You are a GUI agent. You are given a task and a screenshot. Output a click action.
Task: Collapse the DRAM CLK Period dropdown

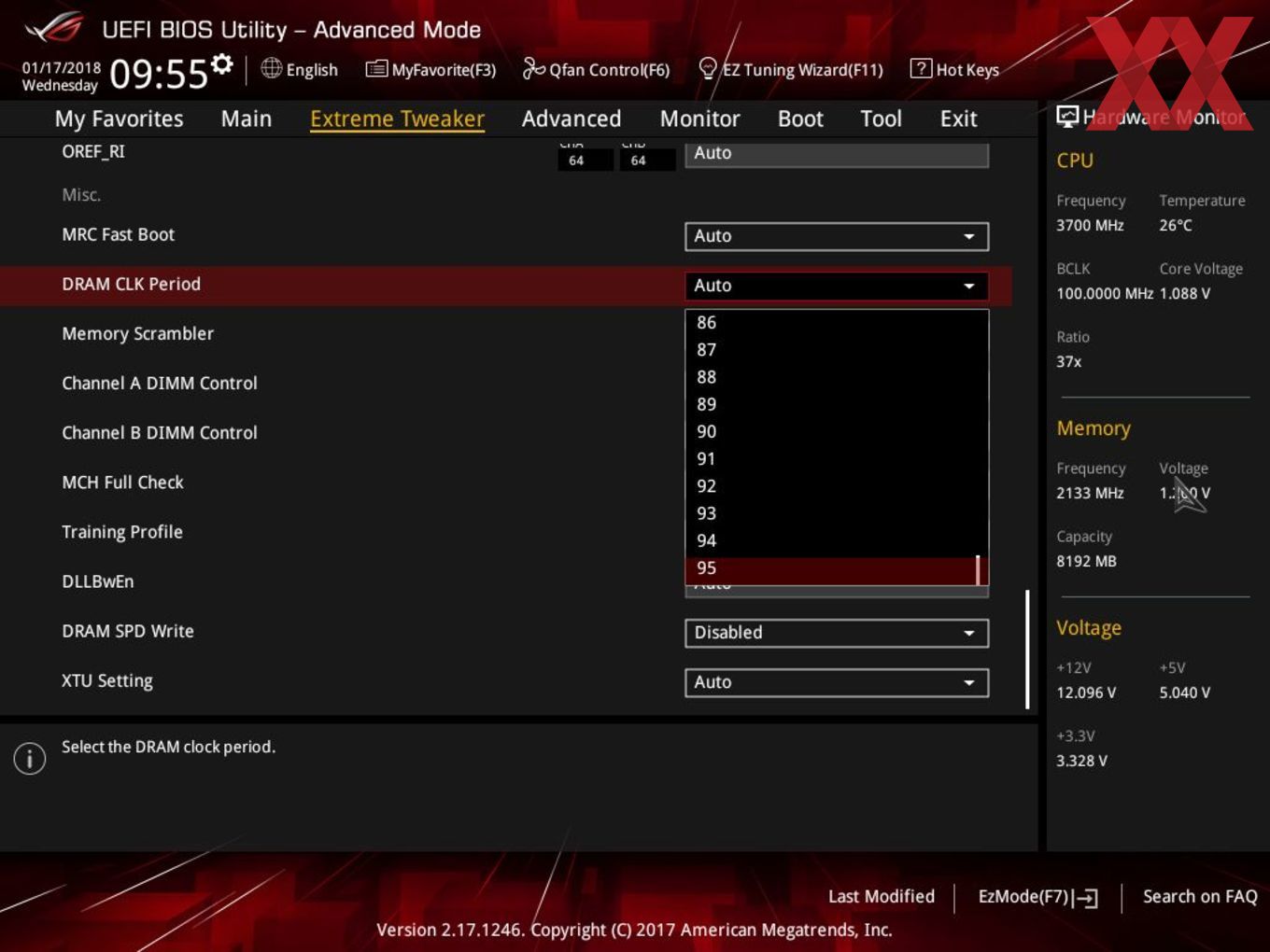pyautogui.click(x=837, y=286)
